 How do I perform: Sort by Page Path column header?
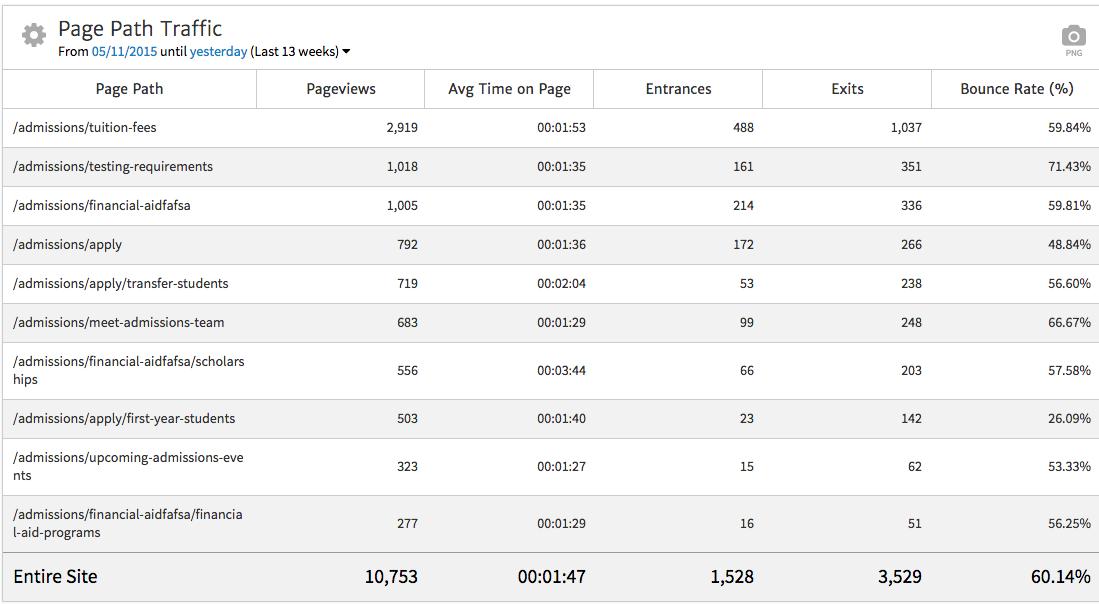pos(129,89)
